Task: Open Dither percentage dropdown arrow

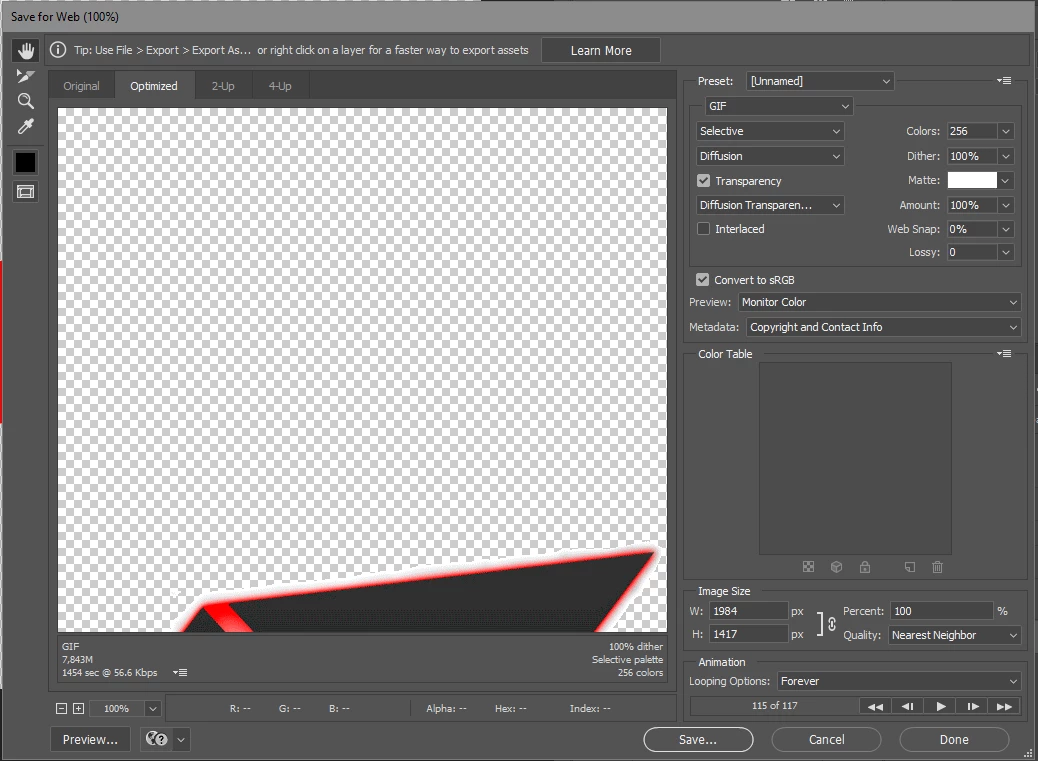Action: [x=1006, y=156]
